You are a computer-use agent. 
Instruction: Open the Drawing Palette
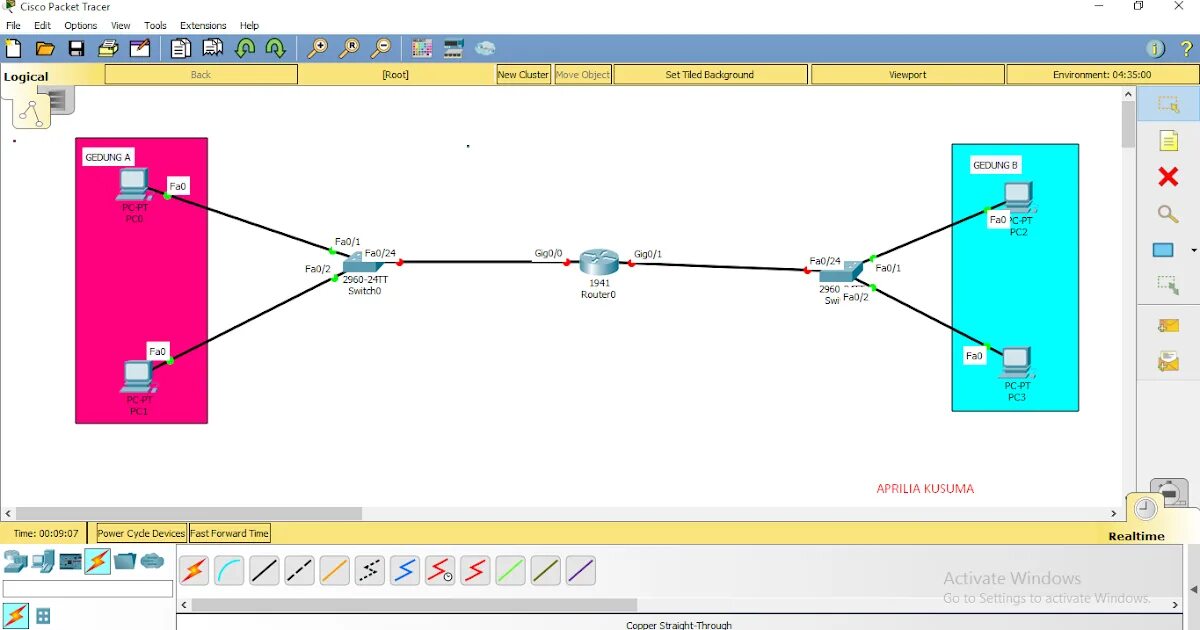pos(422,48)
